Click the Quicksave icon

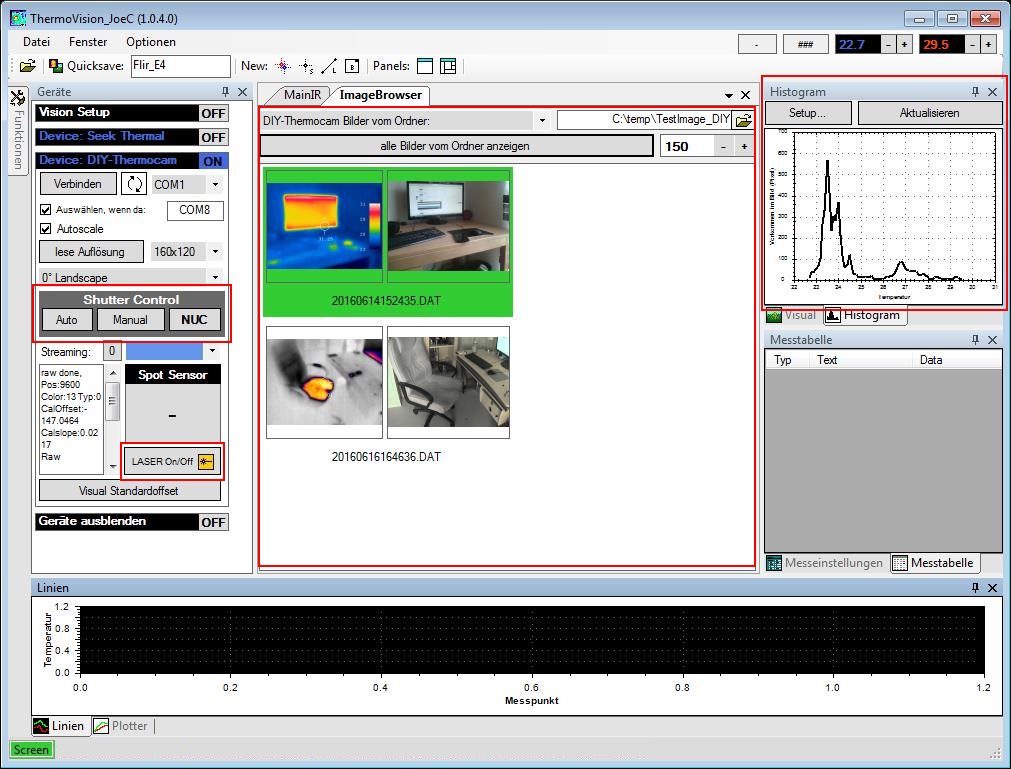(56, 66)
